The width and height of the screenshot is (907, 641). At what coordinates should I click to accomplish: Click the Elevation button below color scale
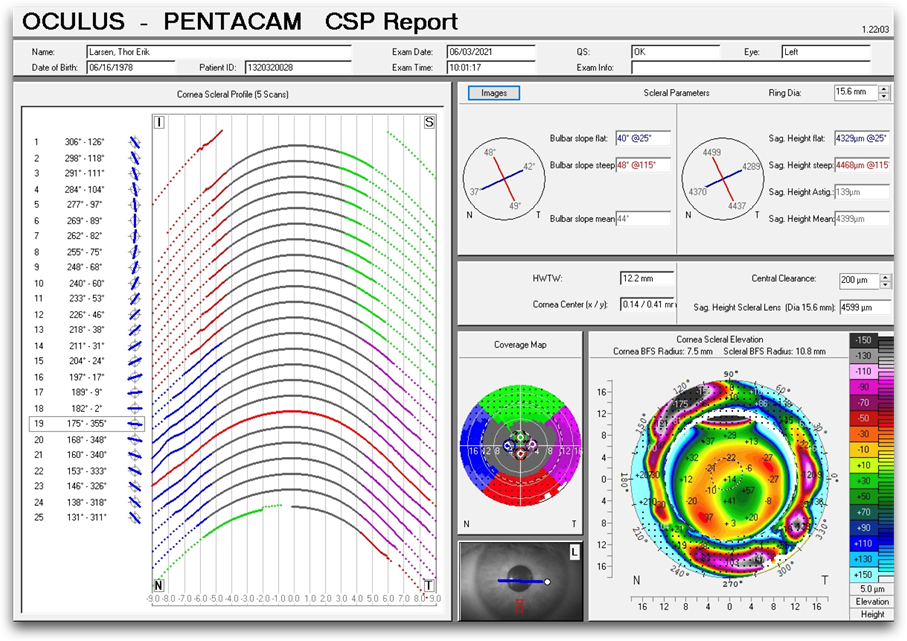pyautogui.click(x=872, y=602)
